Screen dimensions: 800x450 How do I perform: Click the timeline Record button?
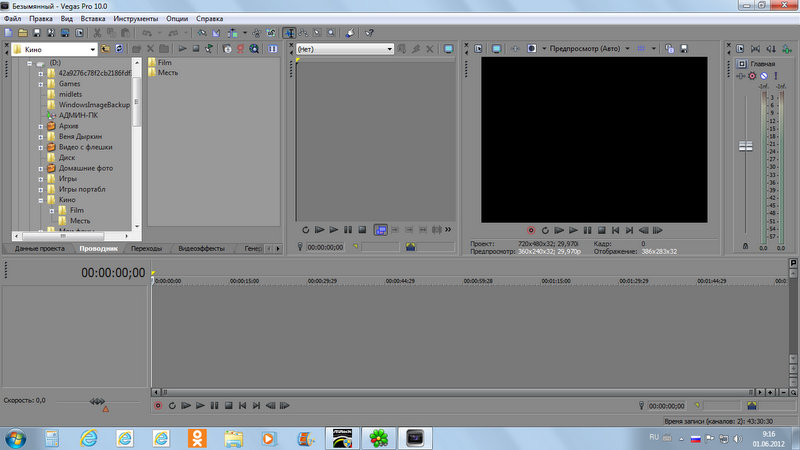coord(158,406)
